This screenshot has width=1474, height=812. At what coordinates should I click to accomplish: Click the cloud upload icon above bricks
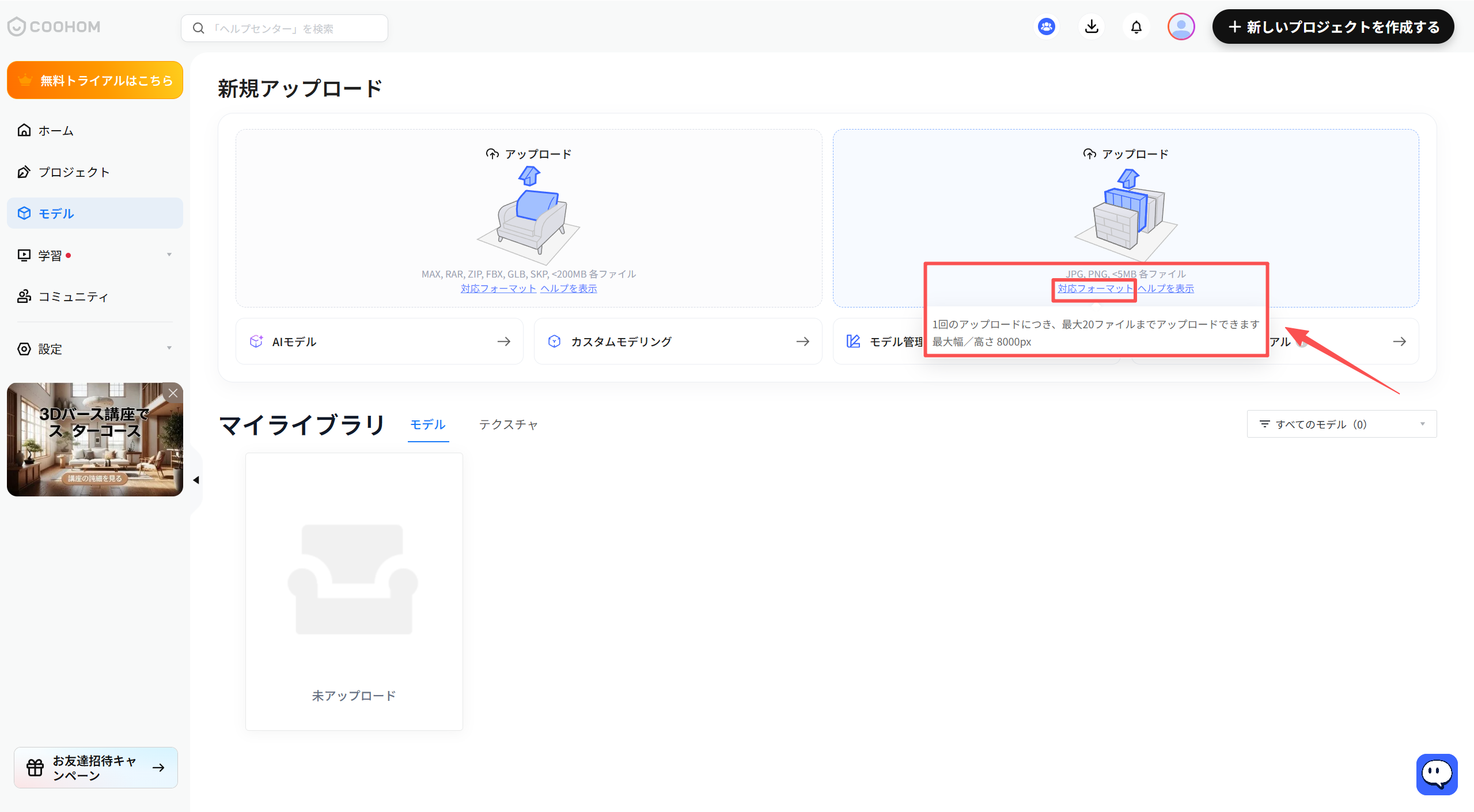(1089, 154)
